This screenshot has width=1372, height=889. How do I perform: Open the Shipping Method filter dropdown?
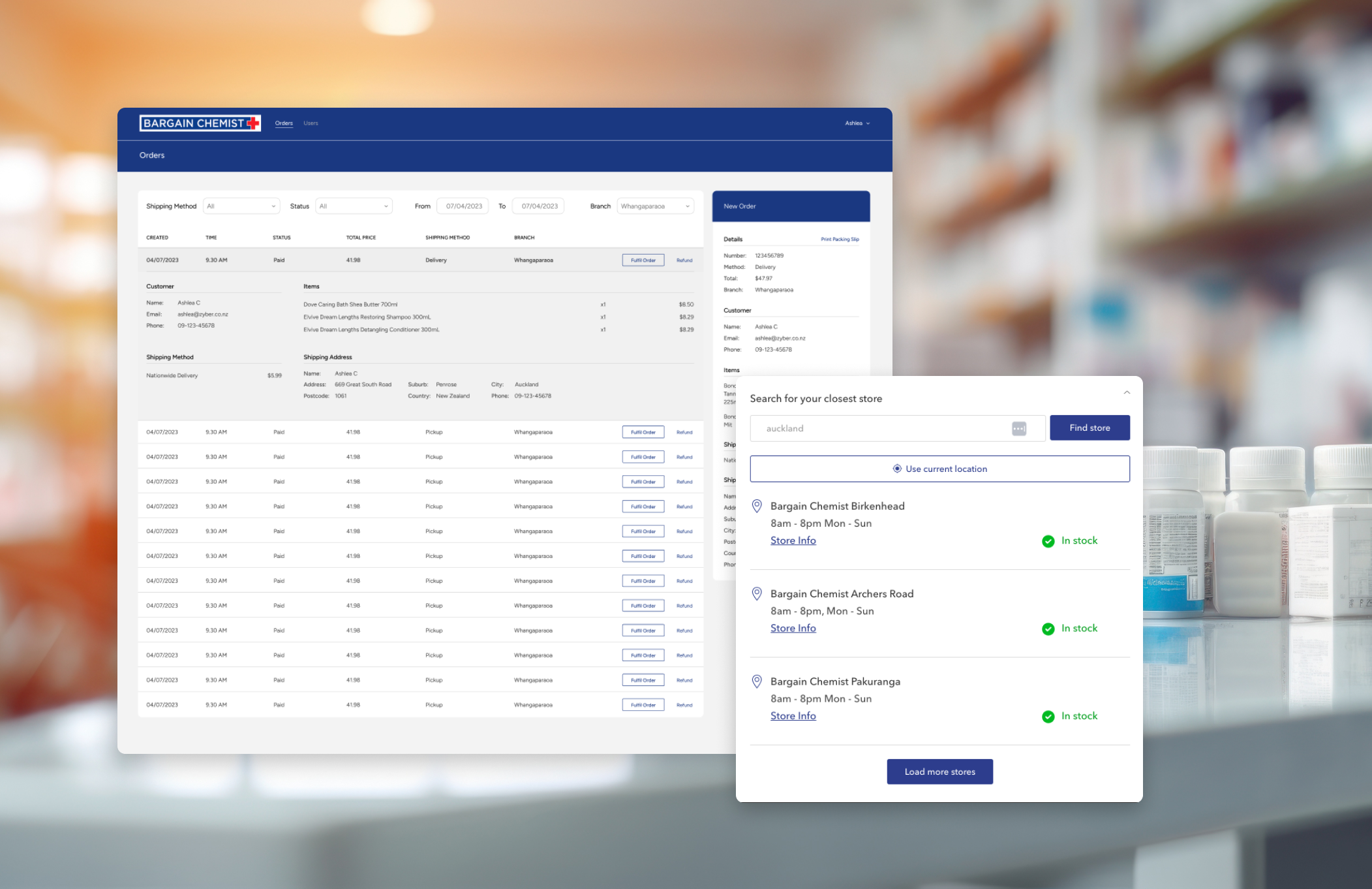pyautogui.click(x=241, y=206)
